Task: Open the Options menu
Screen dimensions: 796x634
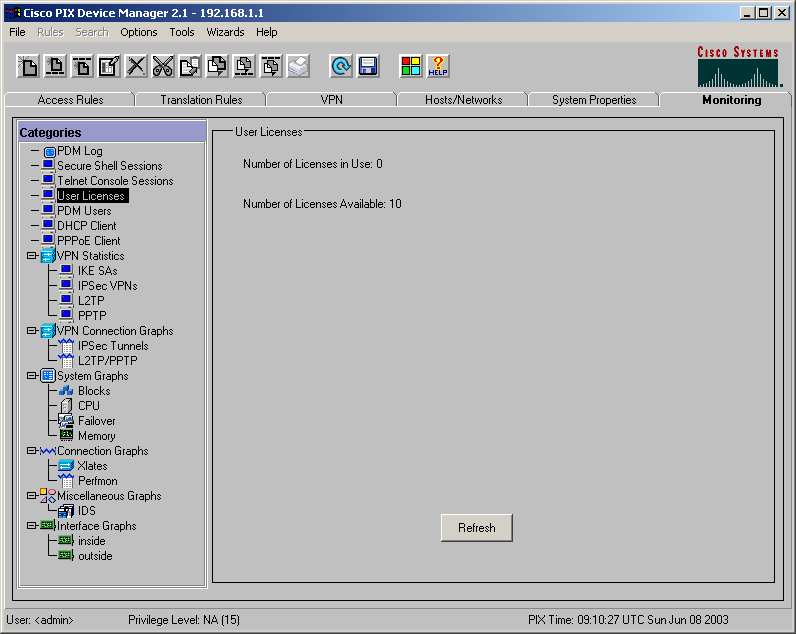Action: click(139, 32)
